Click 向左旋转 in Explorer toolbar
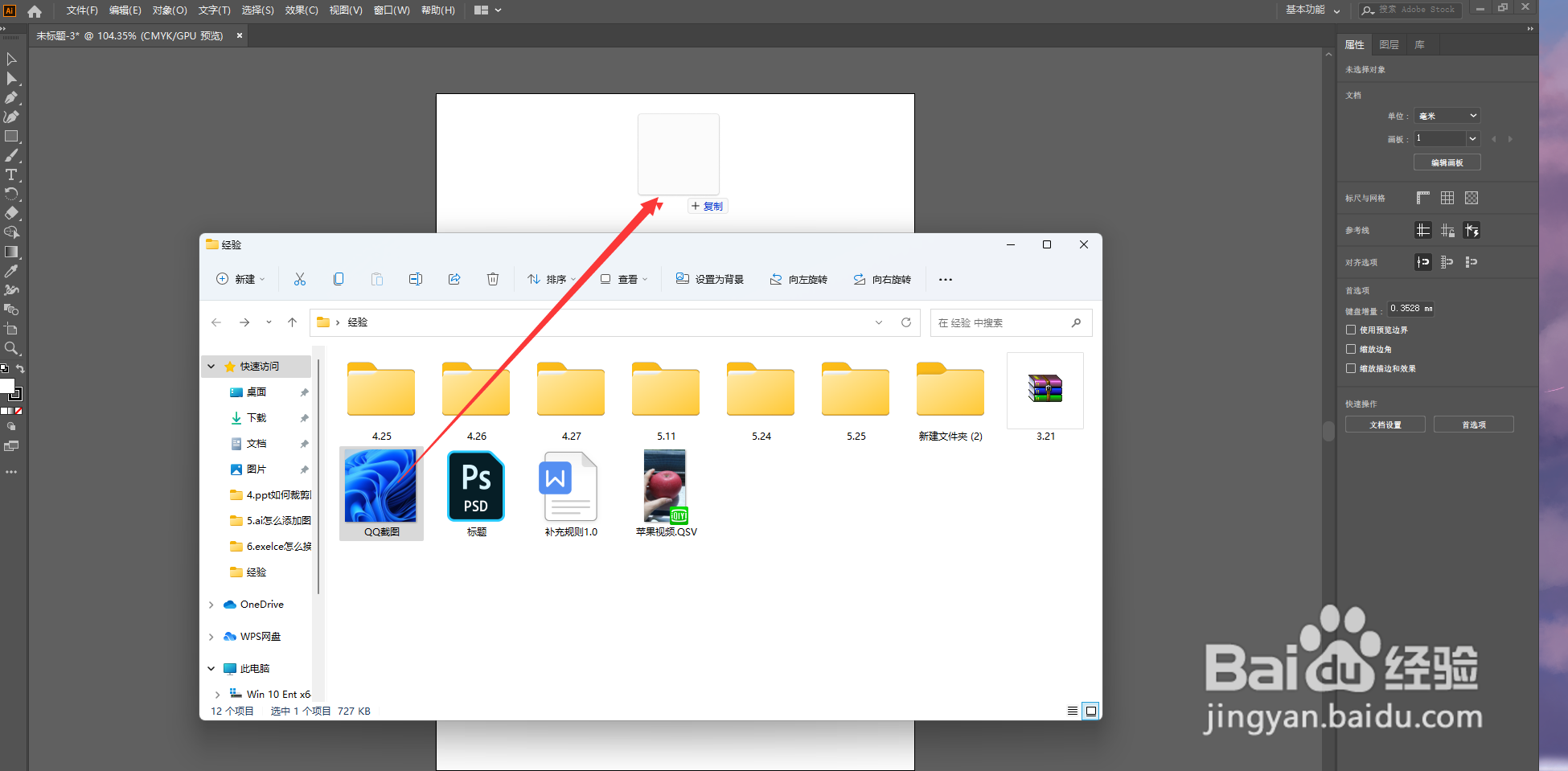1568x771 pixels. point(798,279)
